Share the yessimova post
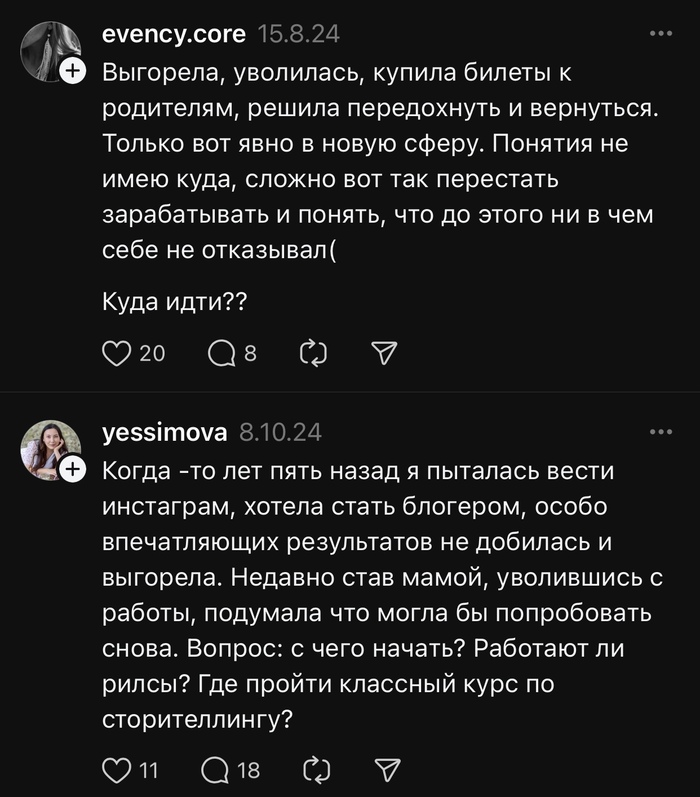This screenshot has height=797, width=700. click(x=386, y=769)
